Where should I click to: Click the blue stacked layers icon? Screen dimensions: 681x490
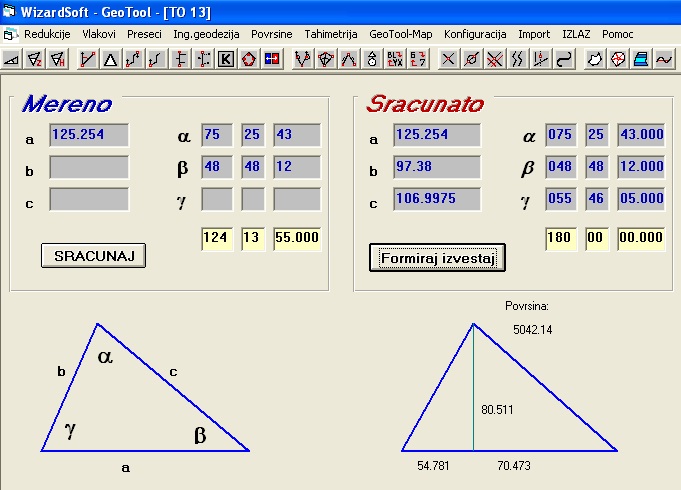tap(641, 59)
